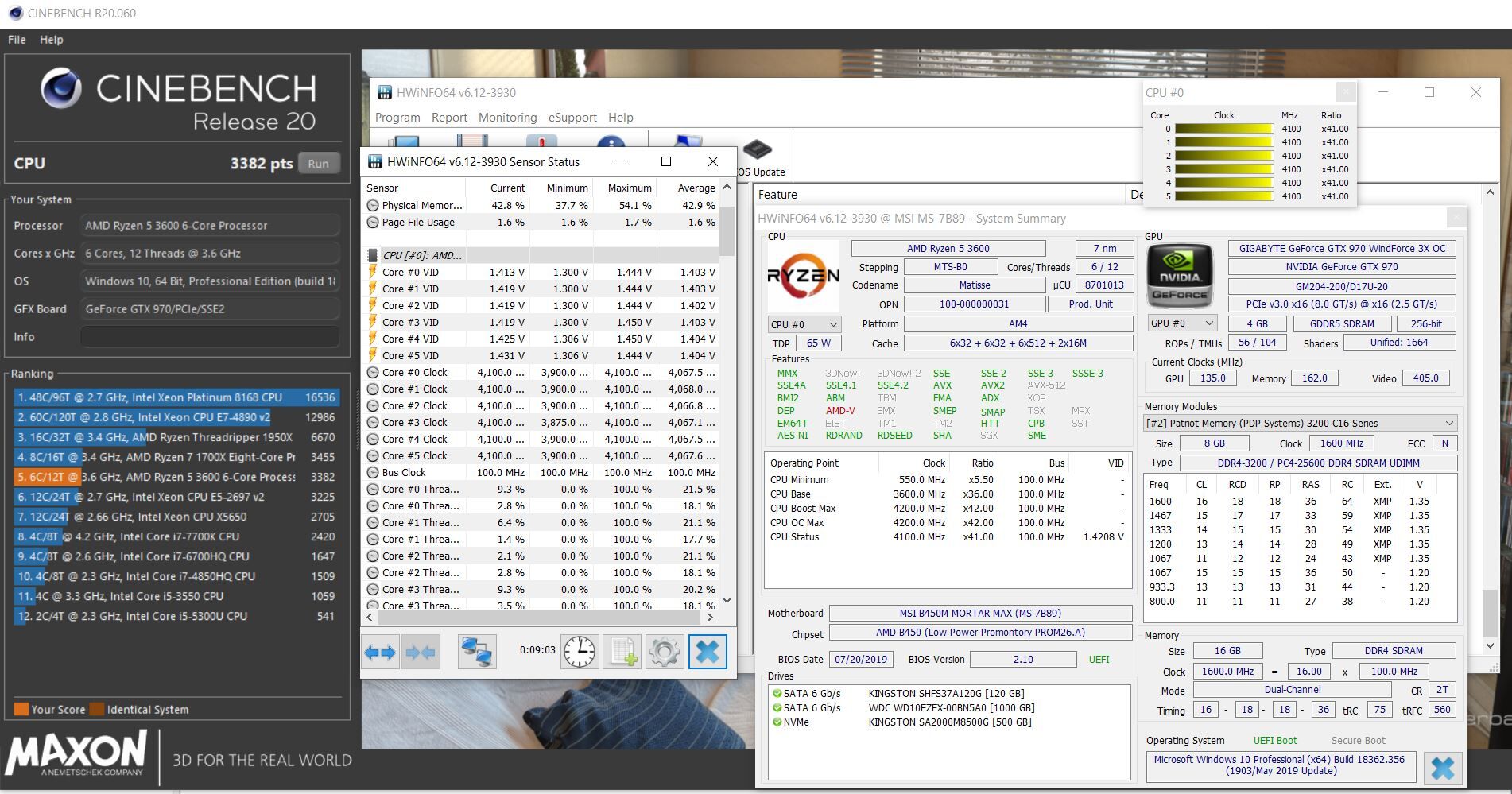Image resolution: width=1512 pixels, height=794 pixels.
Task: Click the icon beside Physical Memory sensor row
Action: (x=372, y=205)
